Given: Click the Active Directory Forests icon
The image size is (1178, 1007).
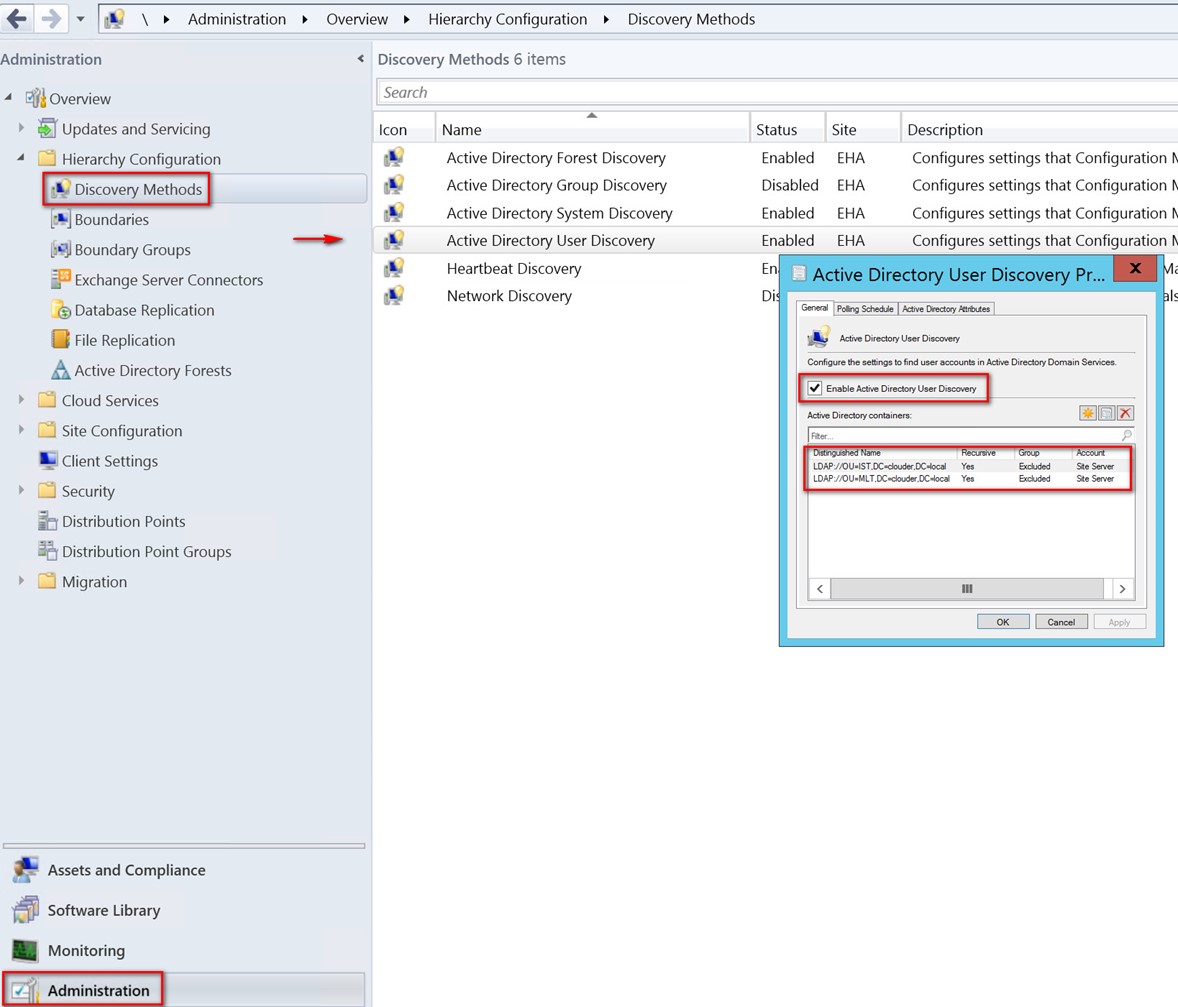Looking at the screenshot, I should tap(60, 370).
